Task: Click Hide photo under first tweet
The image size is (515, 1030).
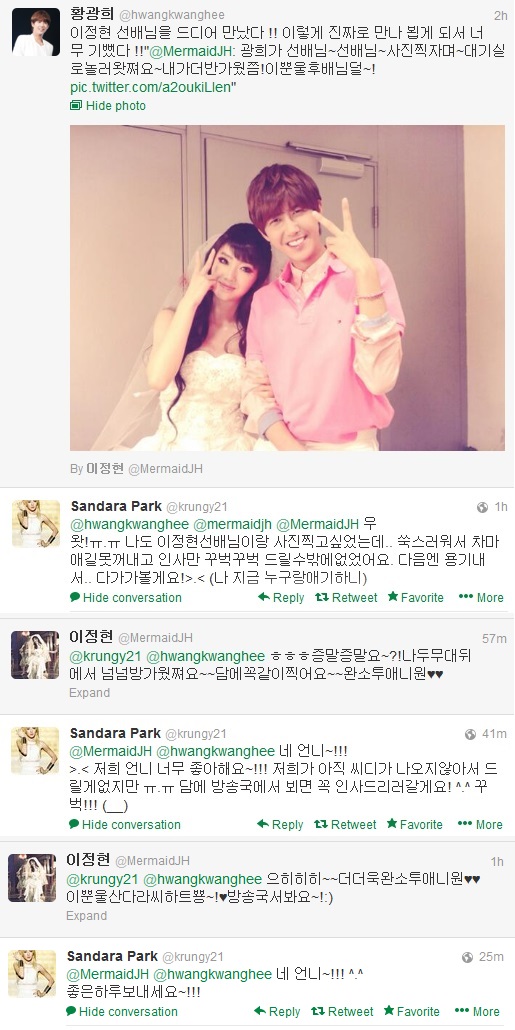Action: coord(108,106)
